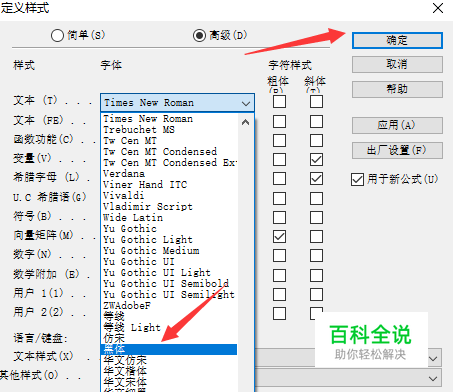Pick Yu Gothic UI Semibold entry
Viewport: 453px width, 392px height.
click(169, 284)
